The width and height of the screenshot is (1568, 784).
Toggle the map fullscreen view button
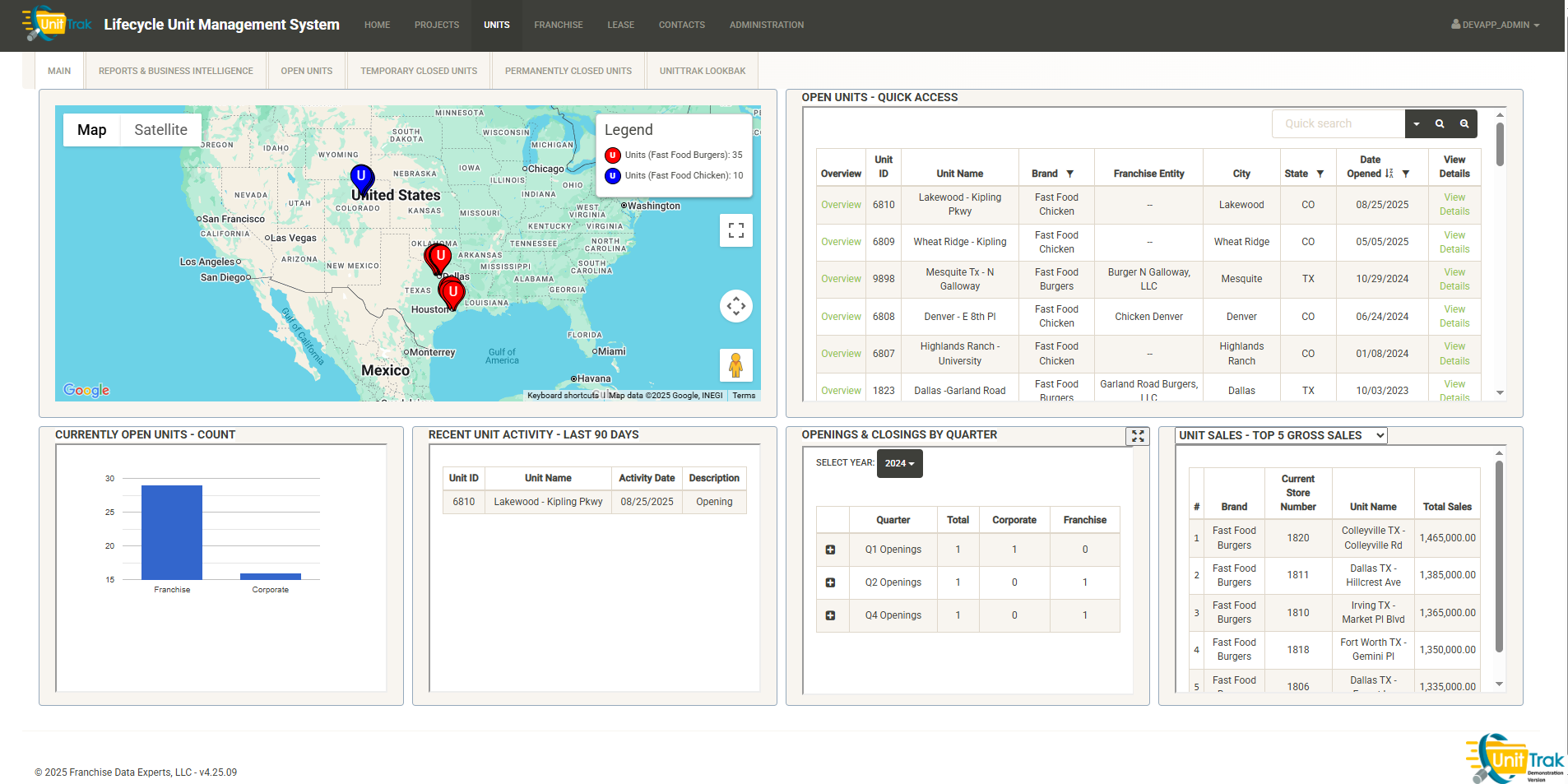coord(735,230)
